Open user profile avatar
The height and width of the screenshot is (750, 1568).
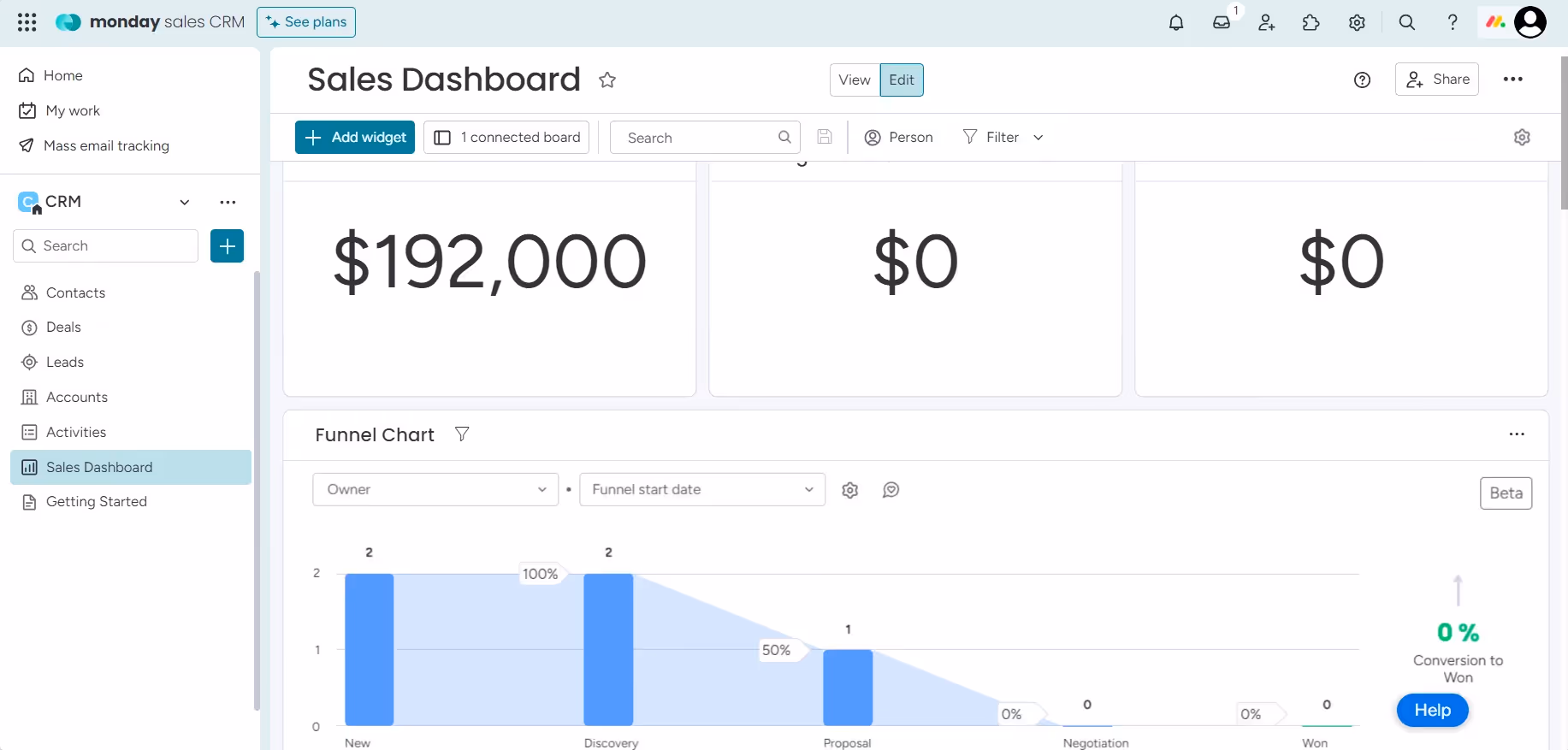[x=1530, y=22]
